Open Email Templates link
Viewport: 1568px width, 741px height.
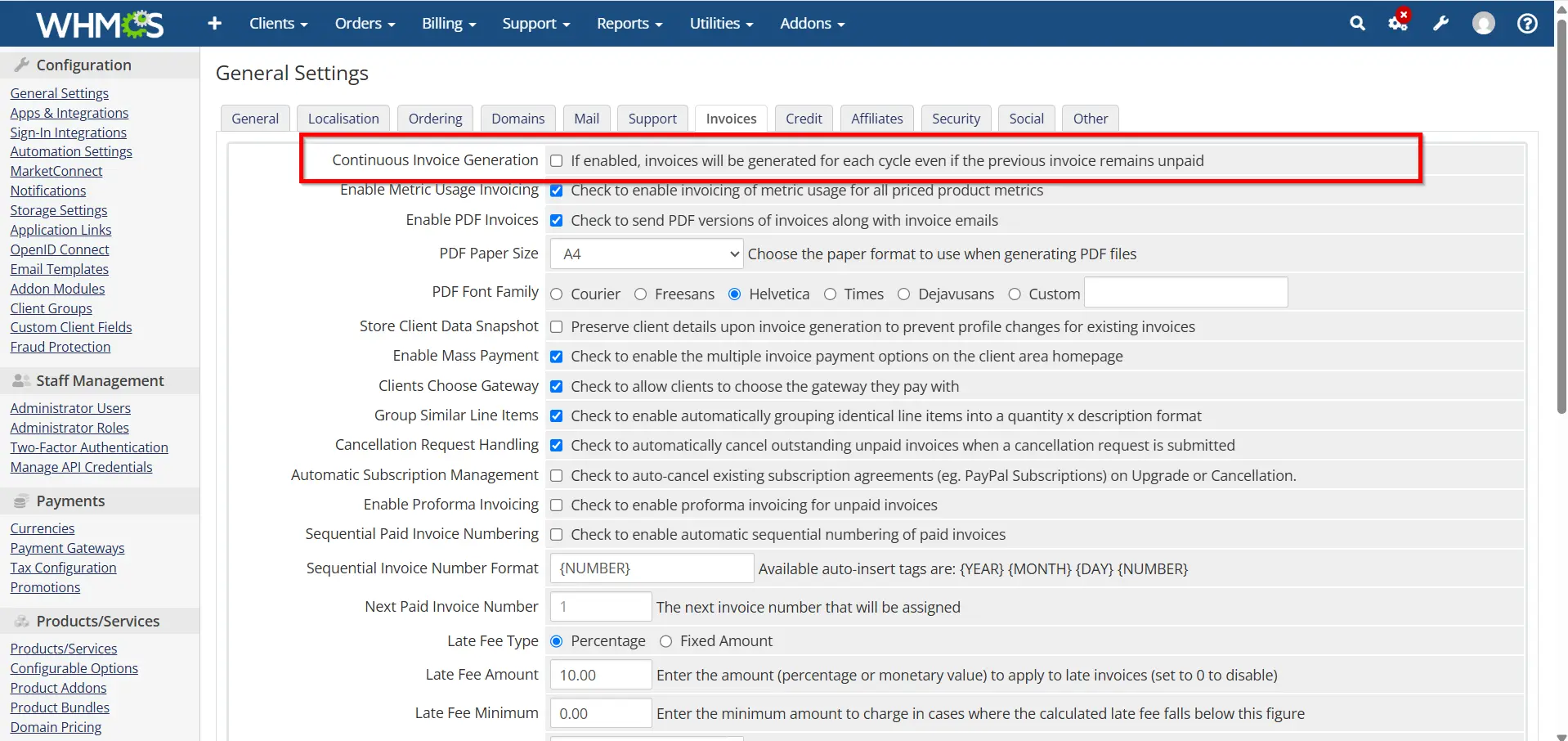pyautogui.click(x=59, y=270)
